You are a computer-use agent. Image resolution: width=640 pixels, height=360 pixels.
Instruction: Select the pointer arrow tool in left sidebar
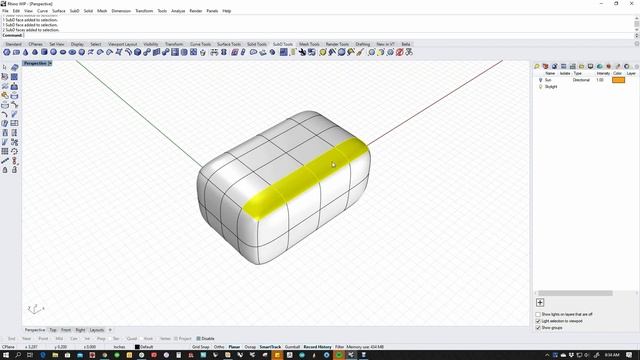pos(5,67)
